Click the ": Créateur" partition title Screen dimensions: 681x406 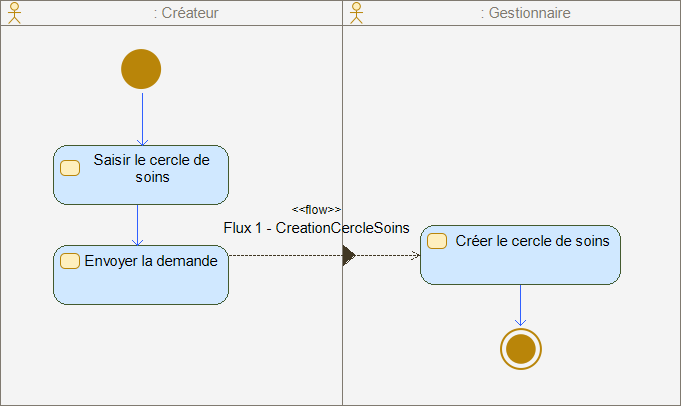(186, 13)
